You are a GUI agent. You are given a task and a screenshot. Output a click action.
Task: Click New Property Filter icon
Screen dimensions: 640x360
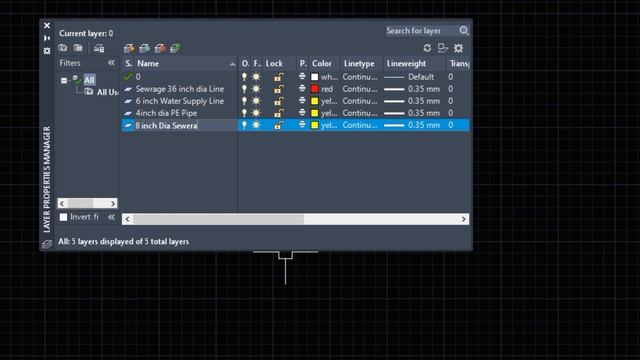click(62, 48)
